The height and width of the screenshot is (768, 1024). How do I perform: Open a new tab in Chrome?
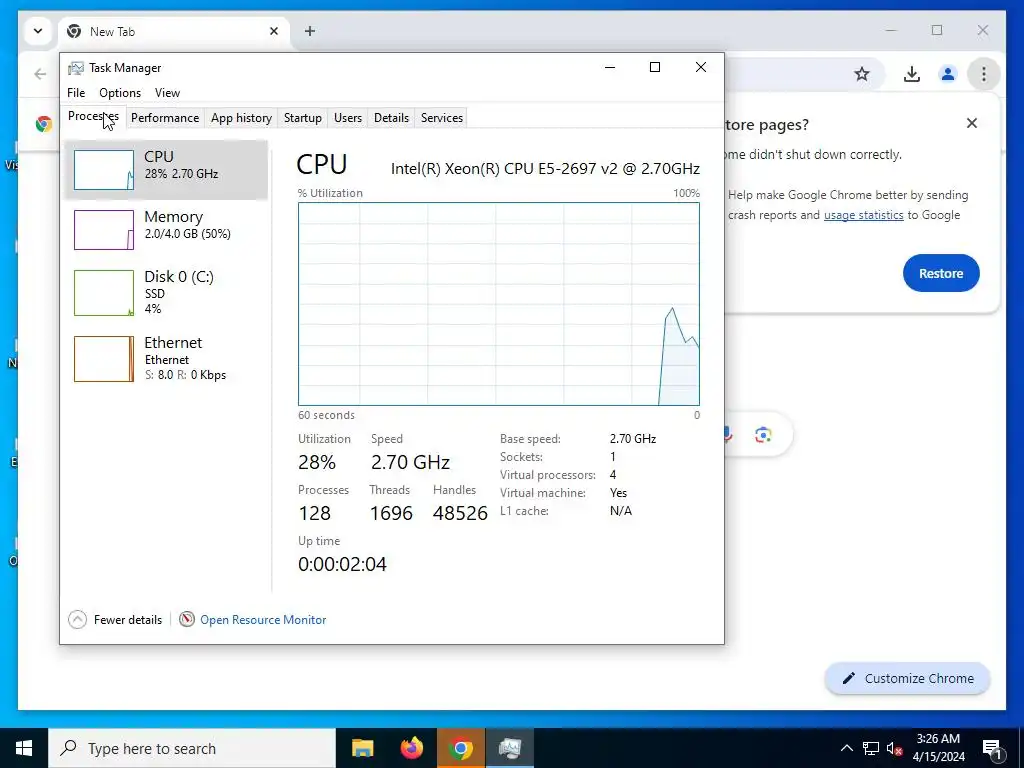point(310,31)
